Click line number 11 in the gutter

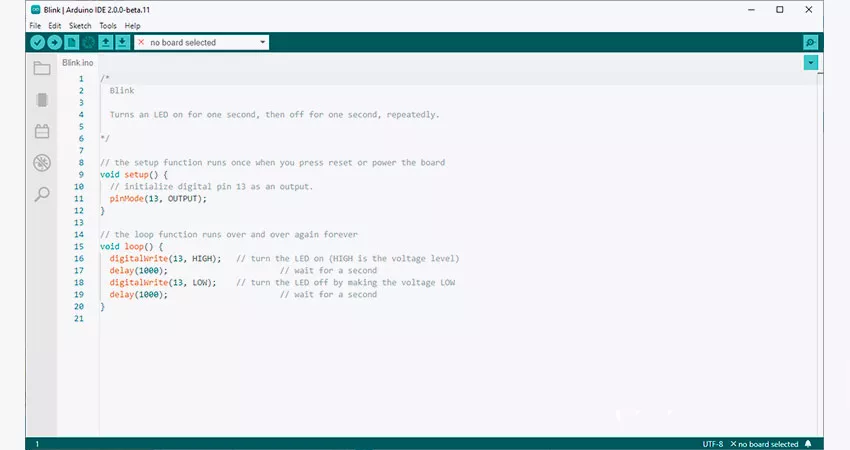point(79,198)
